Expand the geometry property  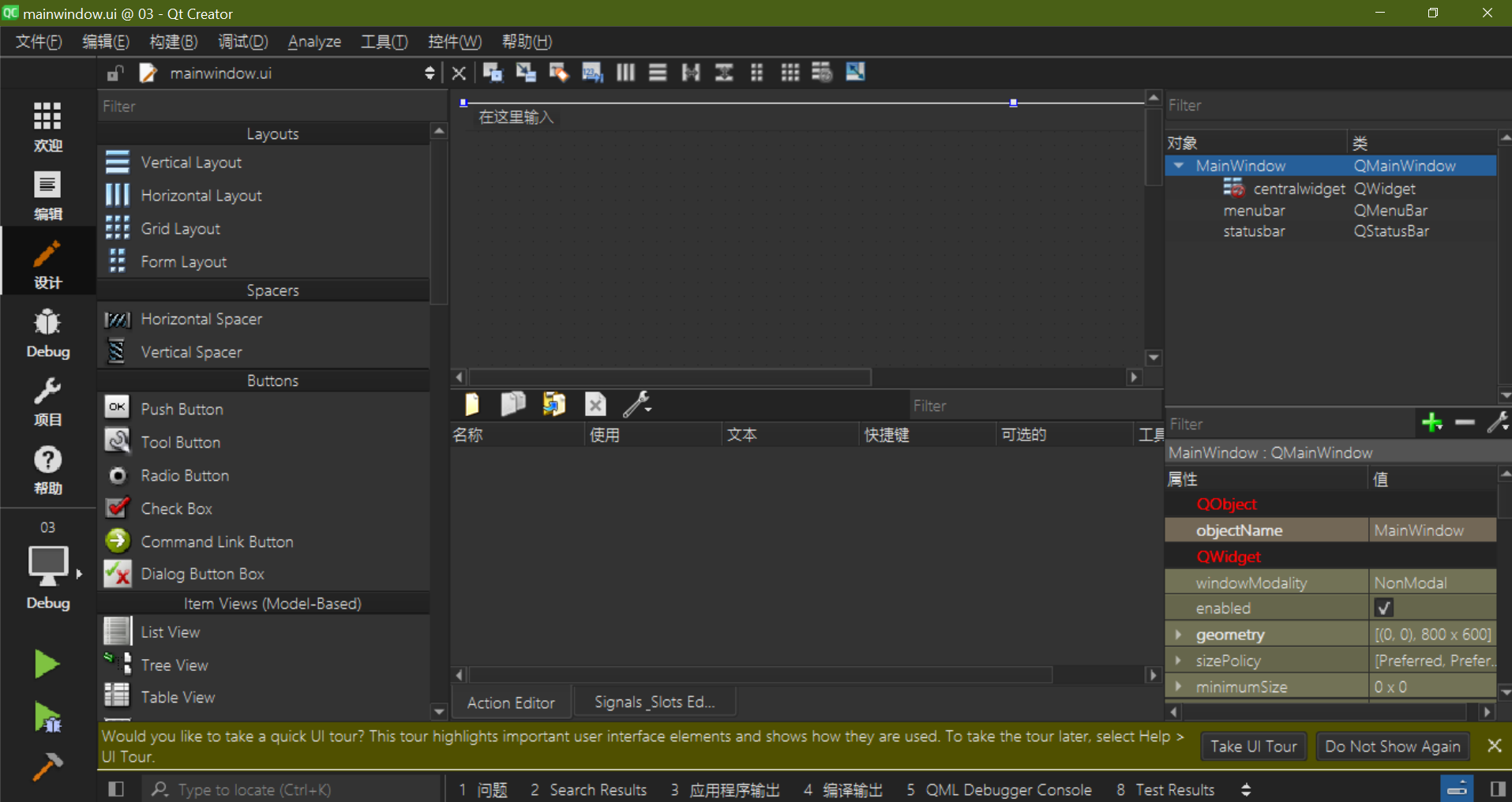tap(1178, 635)
